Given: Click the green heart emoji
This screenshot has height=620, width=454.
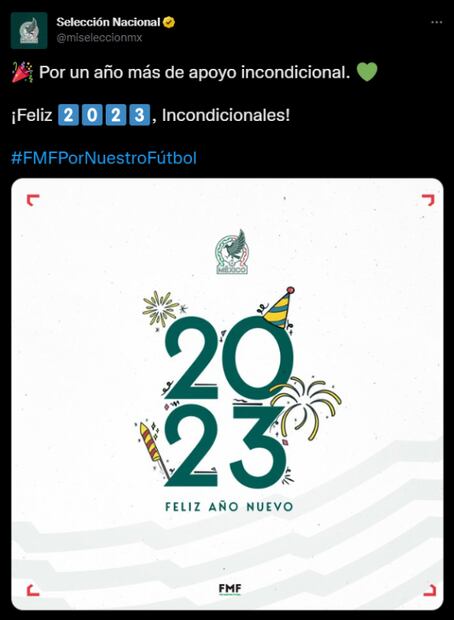Looking at the screenshot, I should point(367,72).
